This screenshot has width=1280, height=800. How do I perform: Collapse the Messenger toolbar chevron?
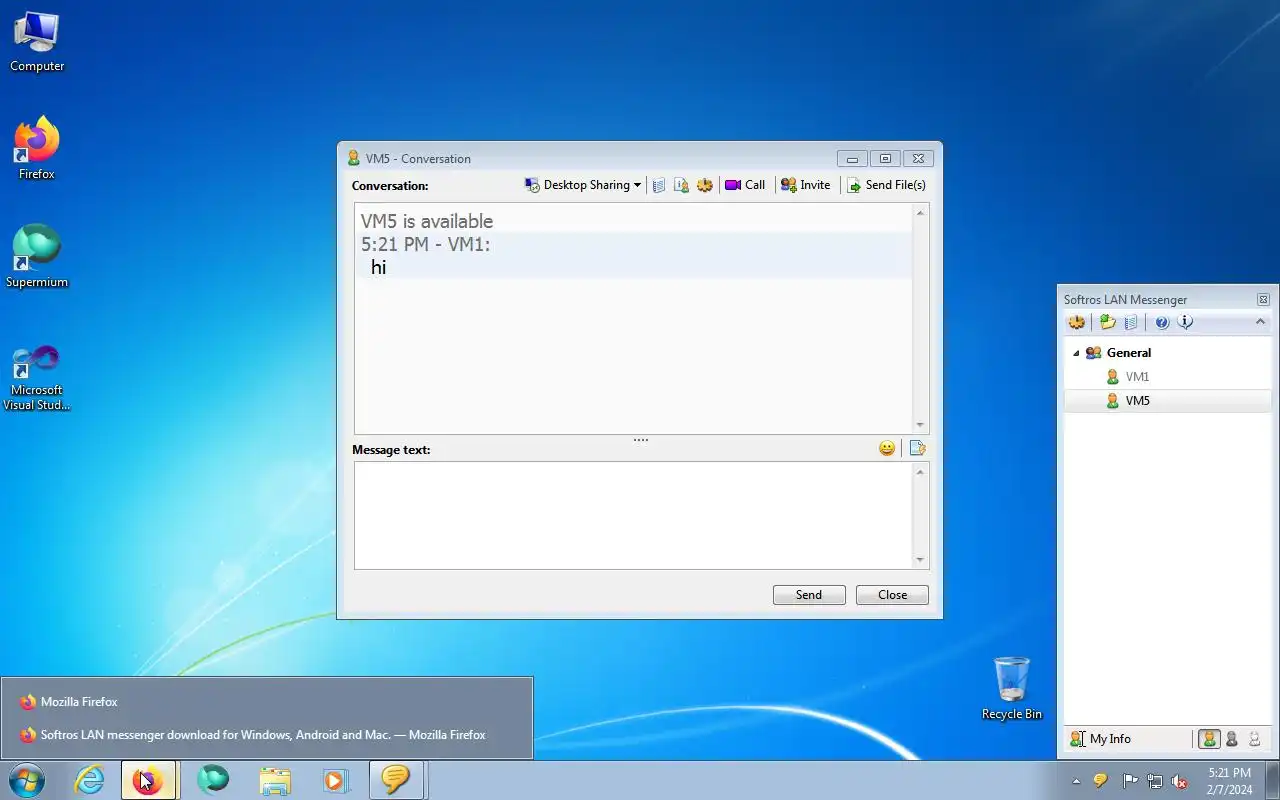pos(1260,322)
